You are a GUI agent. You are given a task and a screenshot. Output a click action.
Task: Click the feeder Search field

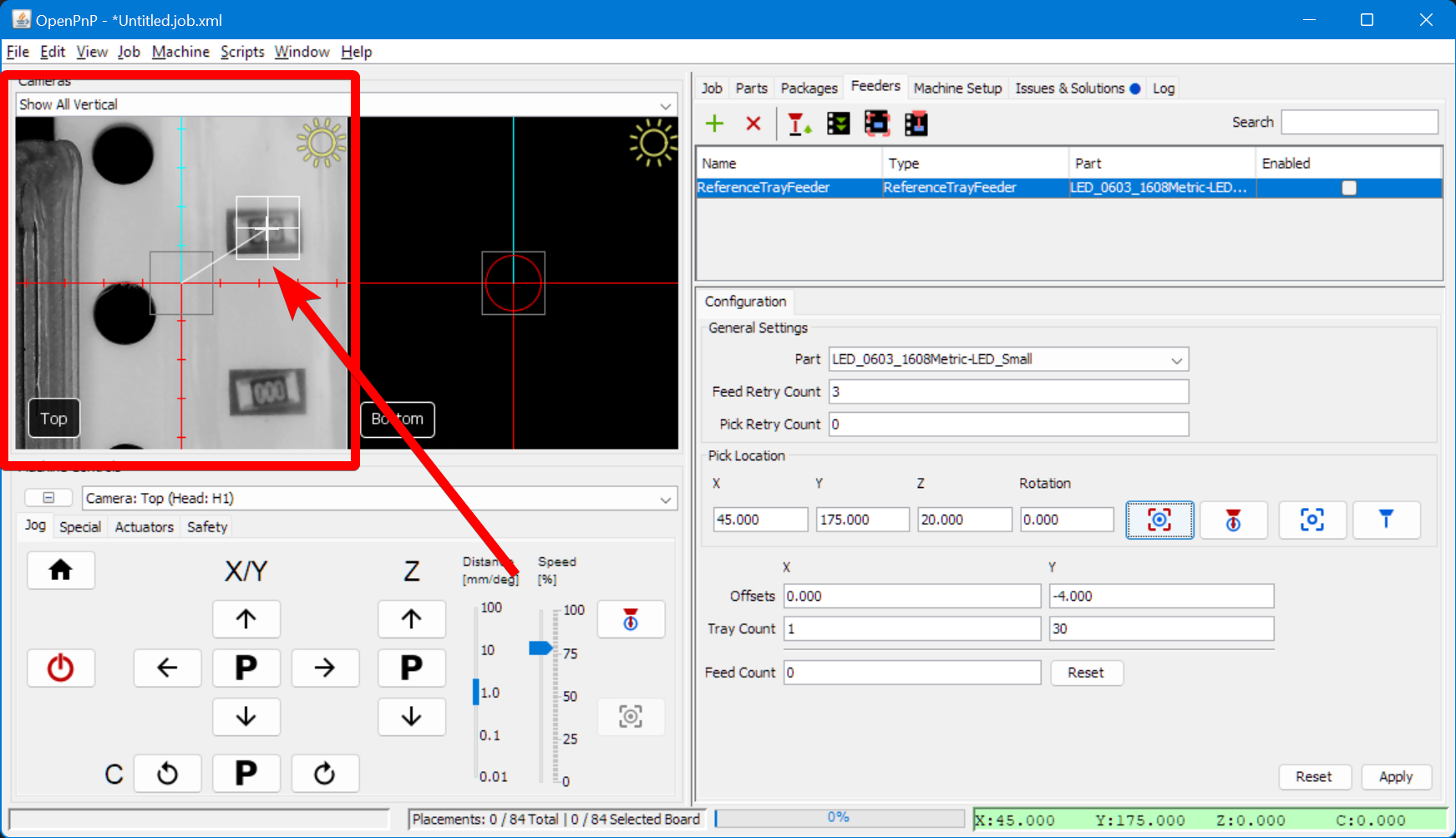pyautogui.click(x=1359, y=121)
